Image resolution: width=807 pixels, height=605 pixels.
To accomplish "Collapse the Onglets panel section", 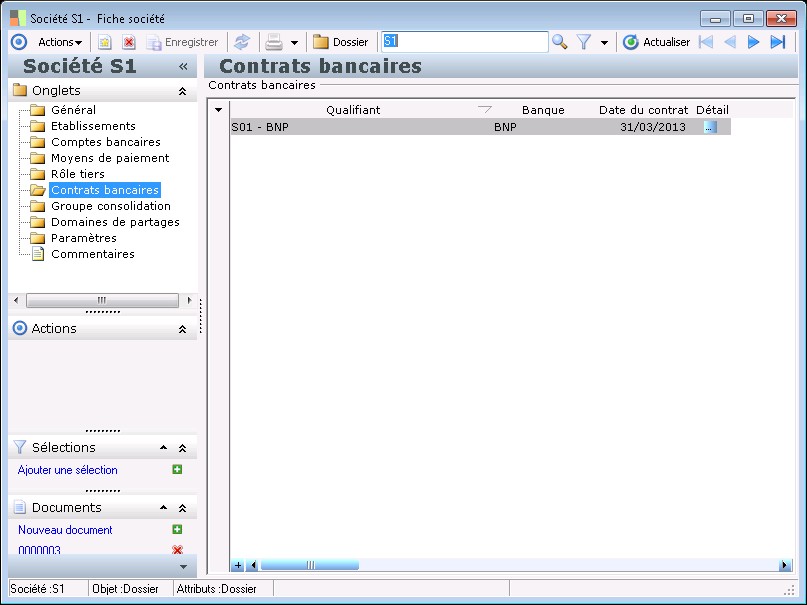I will [182, 91].
